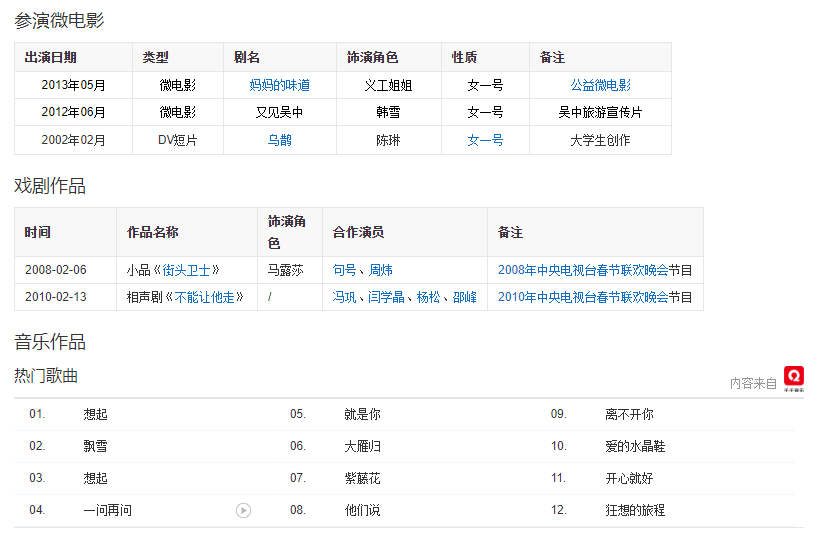Screen dimensions: 813x544
Task: Click co-star 冯巩 link
Action: coord(344,297)
